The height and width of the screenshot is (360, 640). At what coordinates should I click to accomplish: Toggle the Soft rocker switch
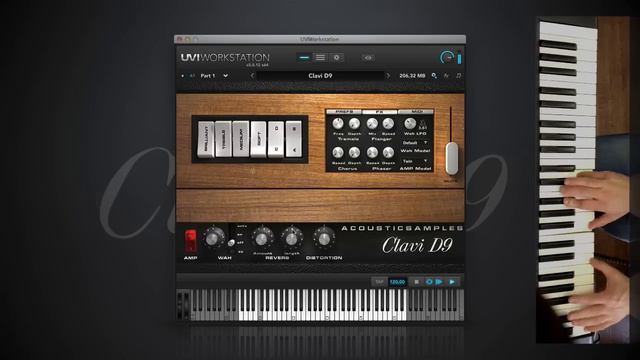click(258, 139)
